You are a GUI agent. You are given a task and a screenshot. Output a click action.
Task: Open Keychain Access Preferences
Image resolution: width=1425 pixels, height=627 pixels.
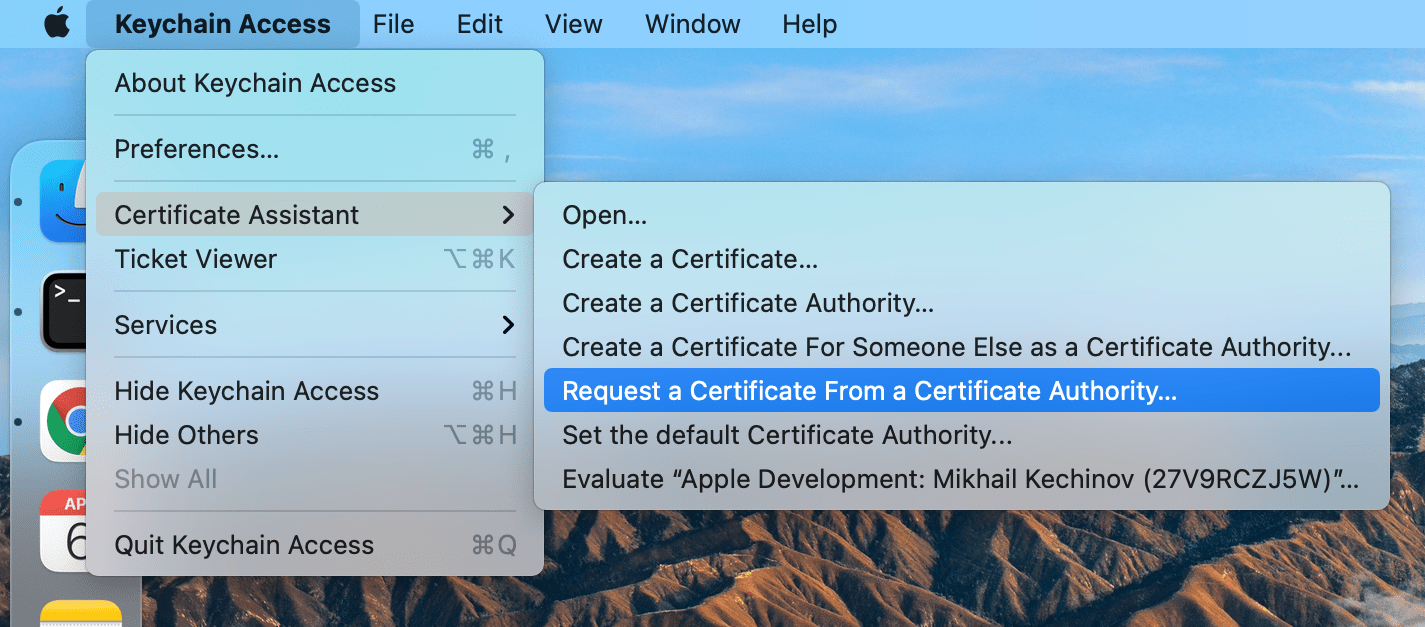[x=197, y=149]
